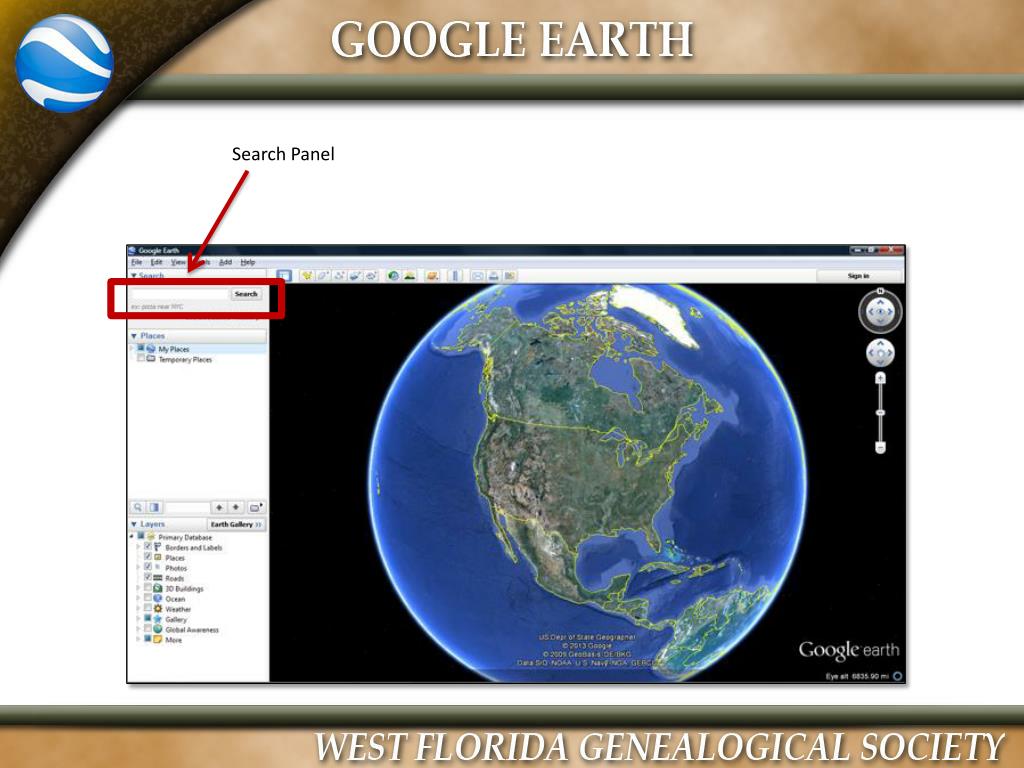This screenshot has width=1024, height=768.
Task: Toggle the More layer checkbox
Action: coord(148,639)
